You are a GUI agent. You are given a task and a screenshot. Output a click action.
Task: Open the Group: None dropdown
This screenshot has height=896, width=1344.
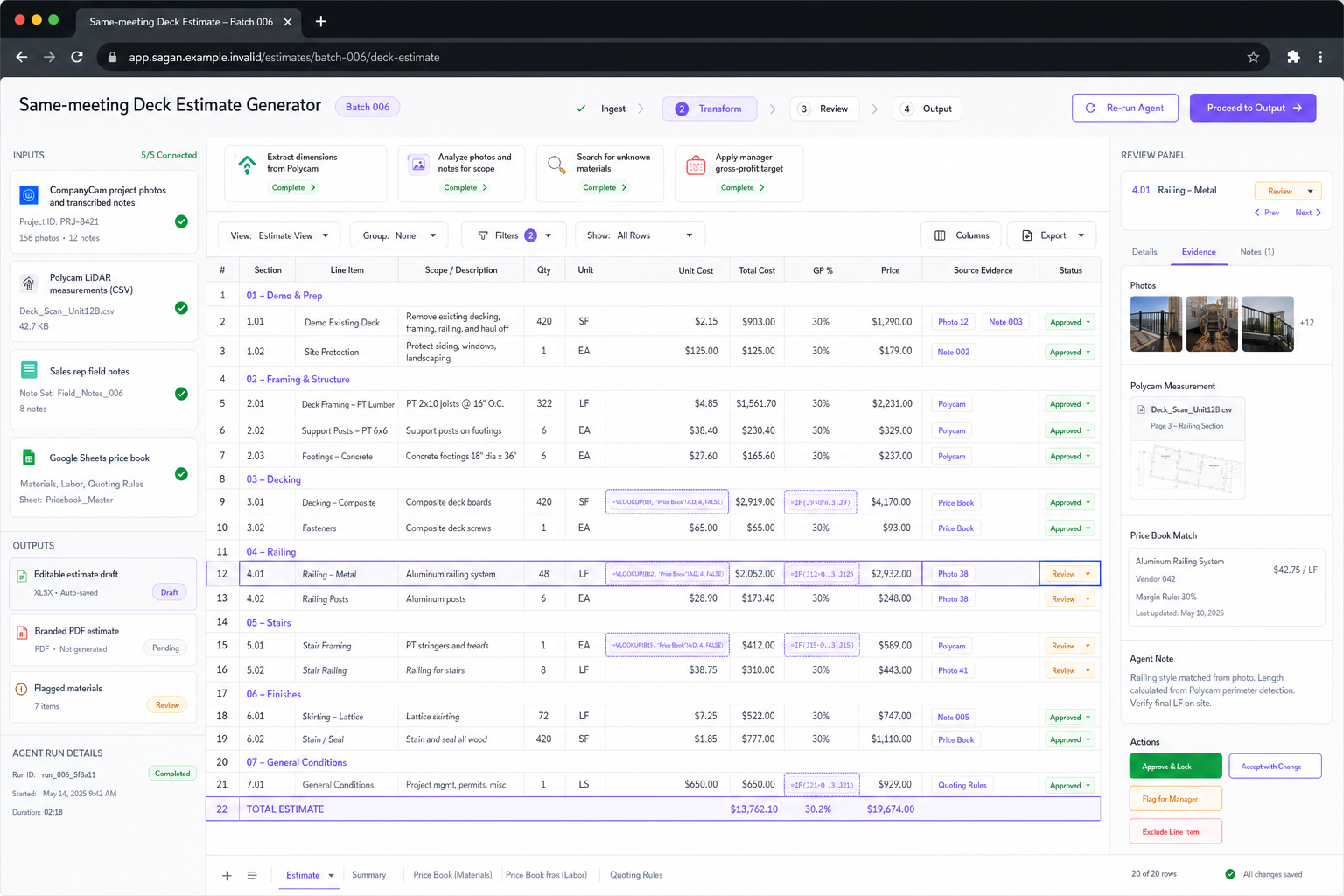tap(399, 235)
